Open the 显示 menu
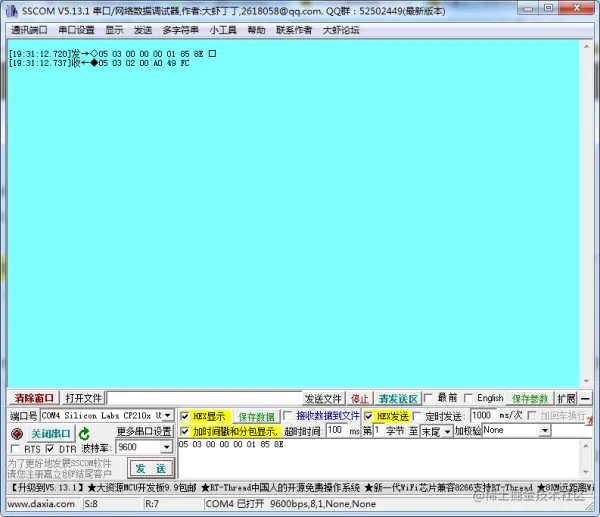 [x=114, y=30]
